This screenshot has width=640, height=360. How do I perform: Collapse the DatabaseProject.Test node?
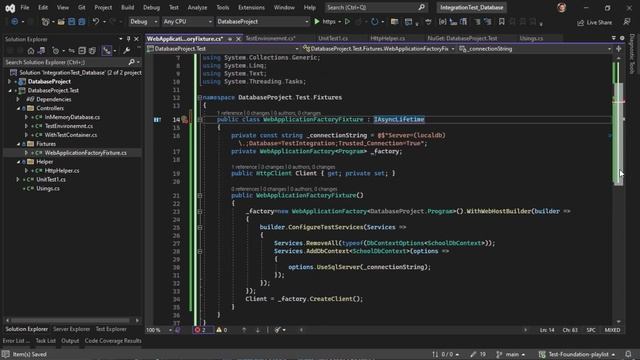pos(10,91)
